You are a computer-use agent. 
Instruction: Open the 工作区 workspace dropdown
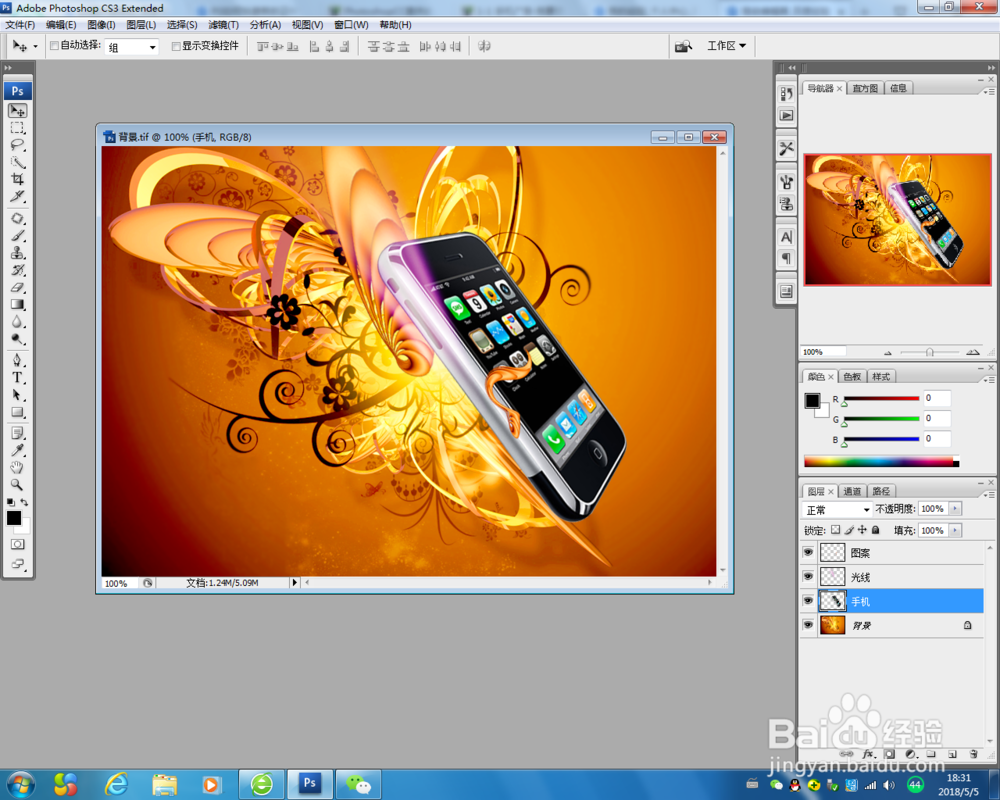pyautogui.click(x=726, y=46)
